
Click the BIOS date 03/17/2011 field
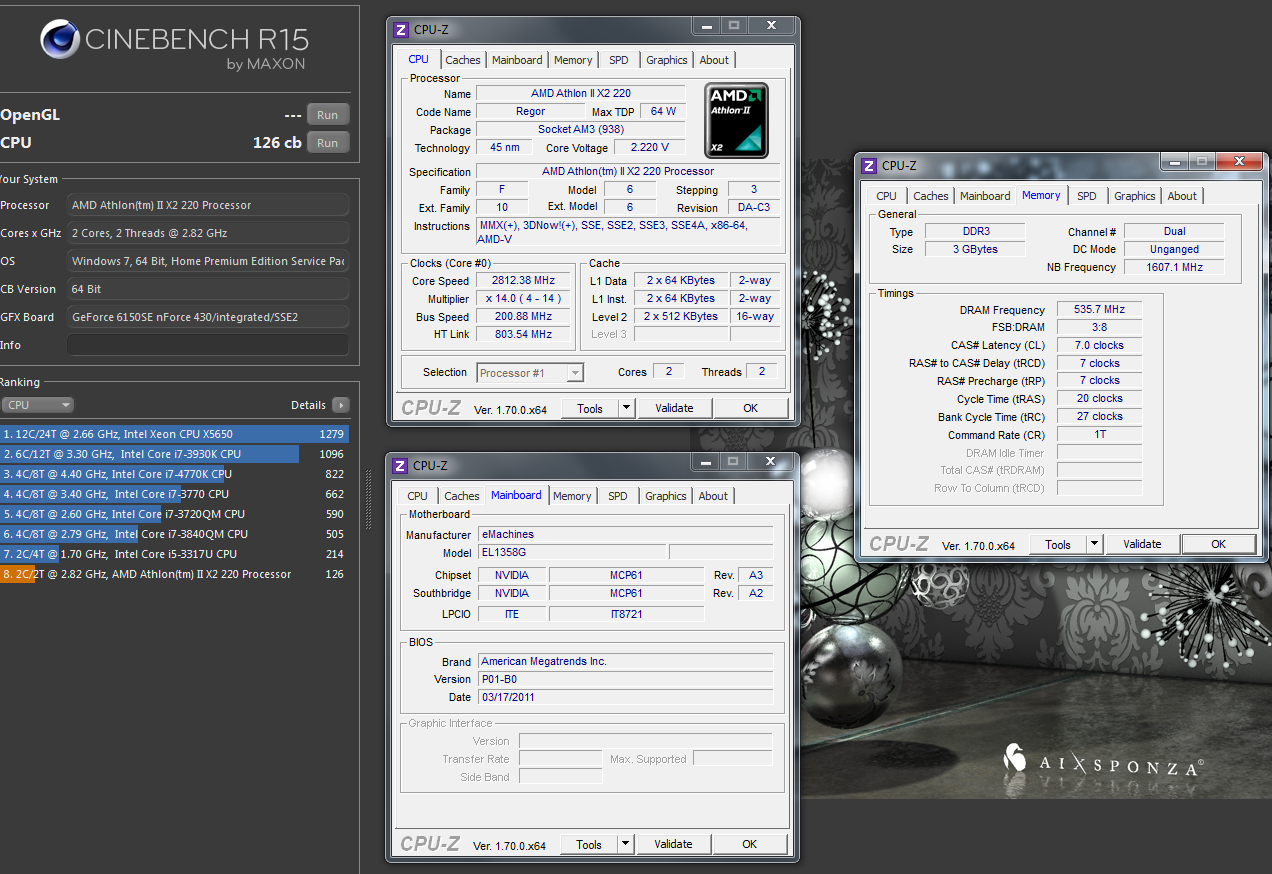pyautogui.click(x=625, y=697)
